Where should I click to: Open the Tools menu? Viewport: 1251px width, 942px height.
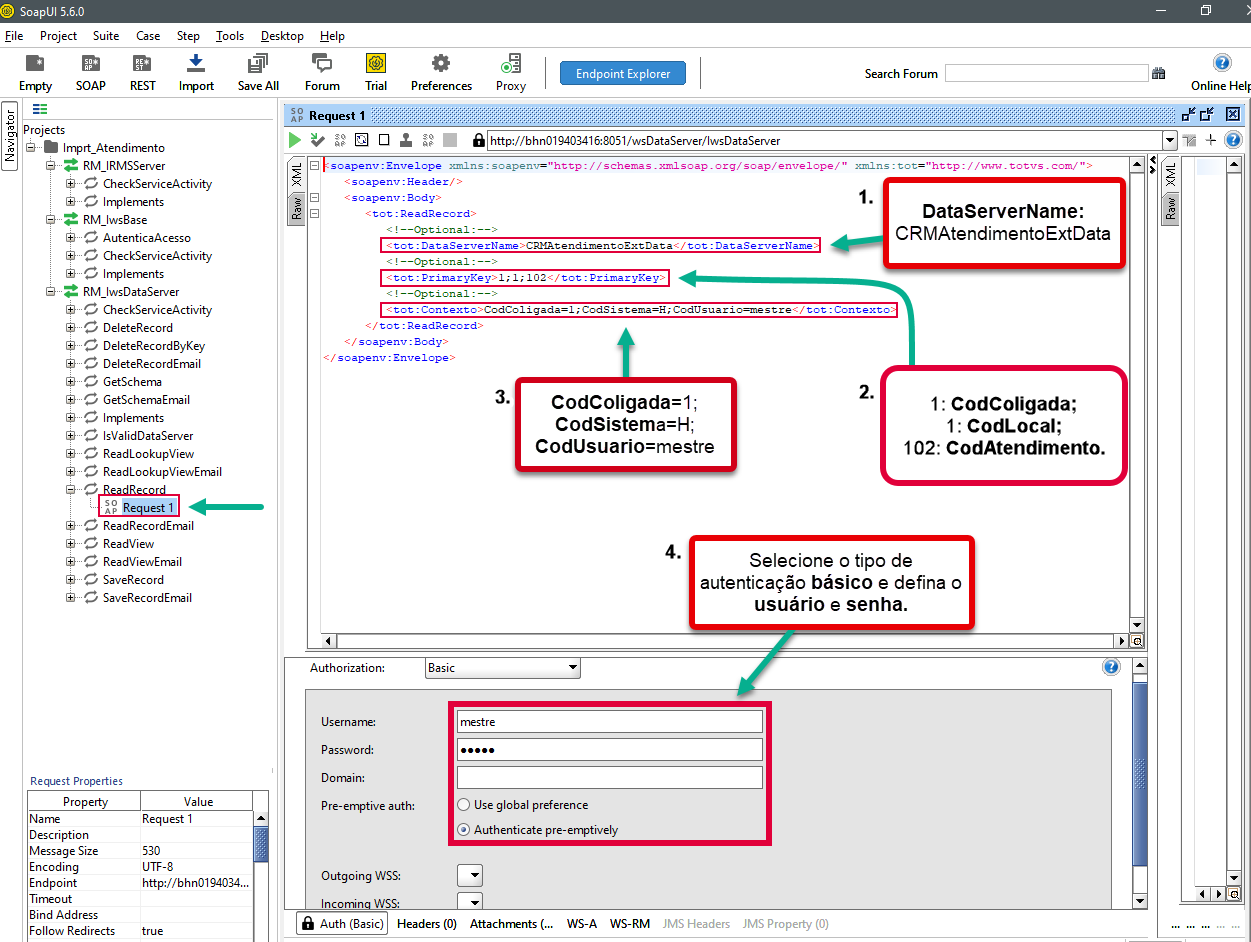[230, 35]
